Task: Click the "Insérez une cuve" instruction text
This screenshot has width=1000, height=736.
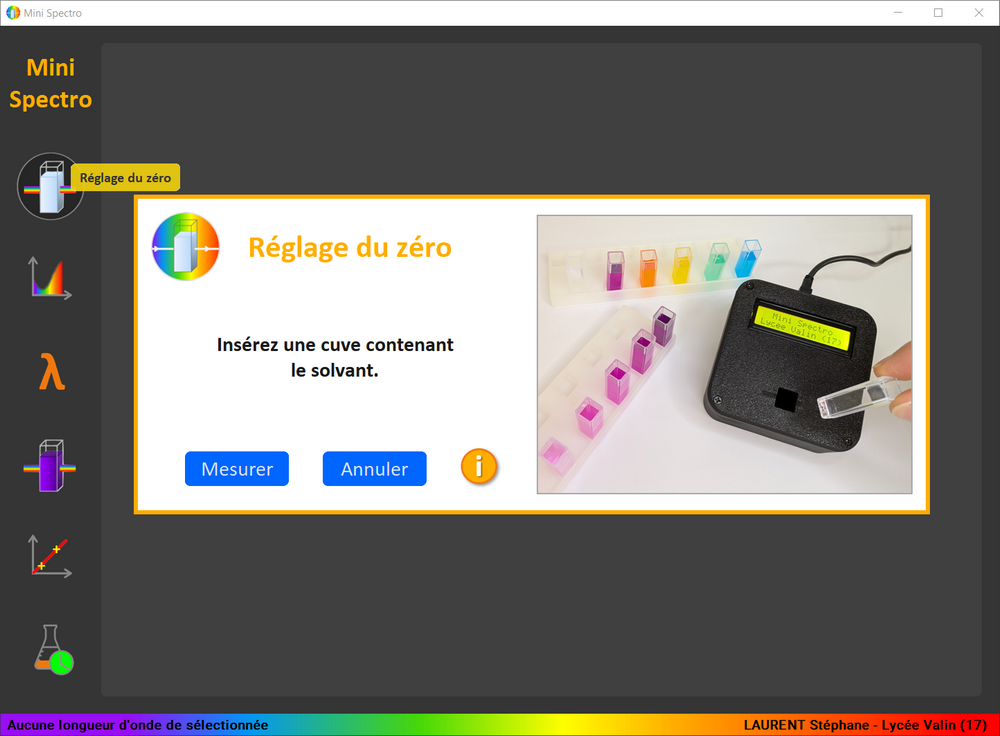Action: 335,358
